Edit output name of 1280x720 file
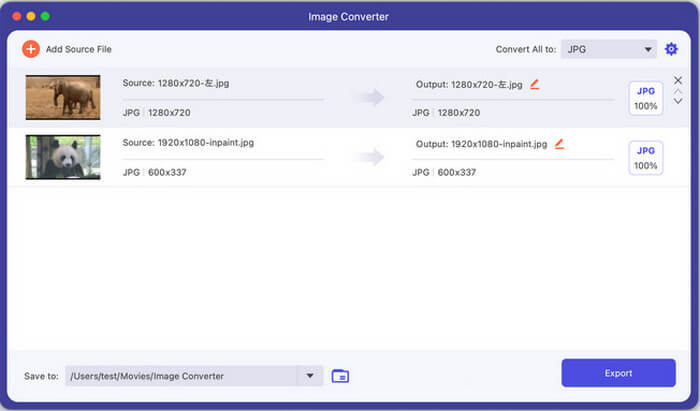The image size is (700, 411). [535, 85]
